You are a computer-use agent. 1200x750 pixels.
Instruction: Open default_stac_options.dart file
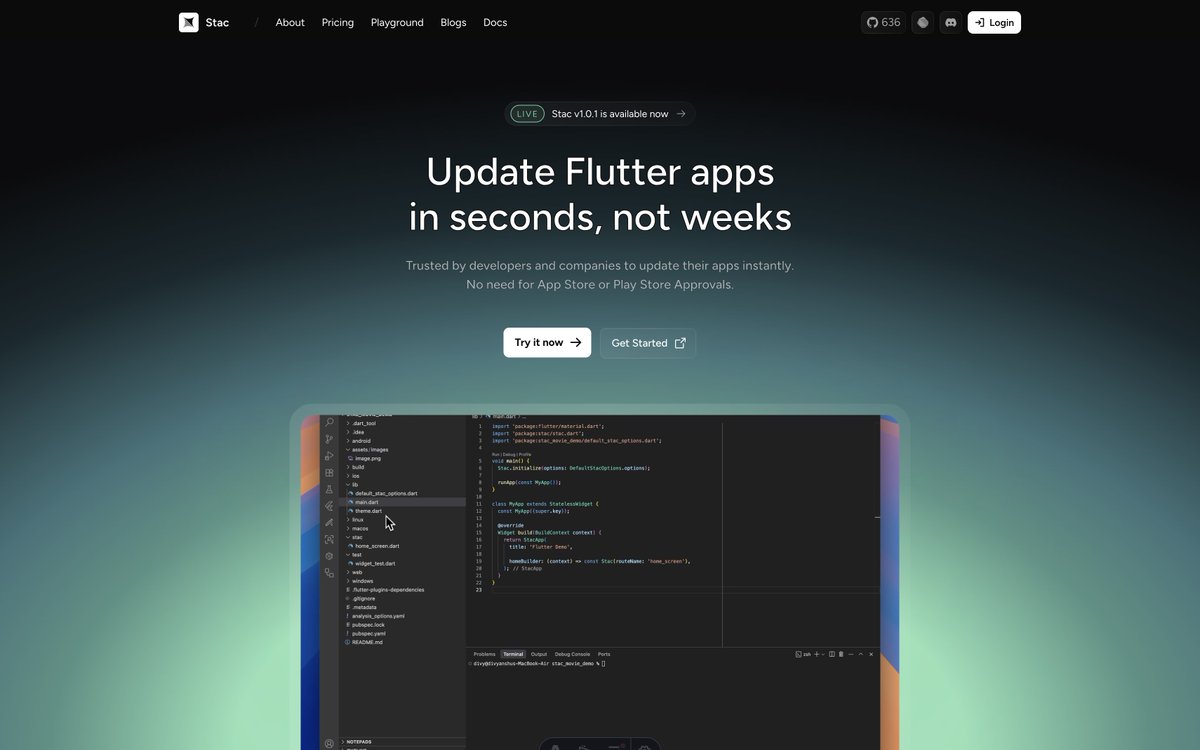(x=383, y=493)
